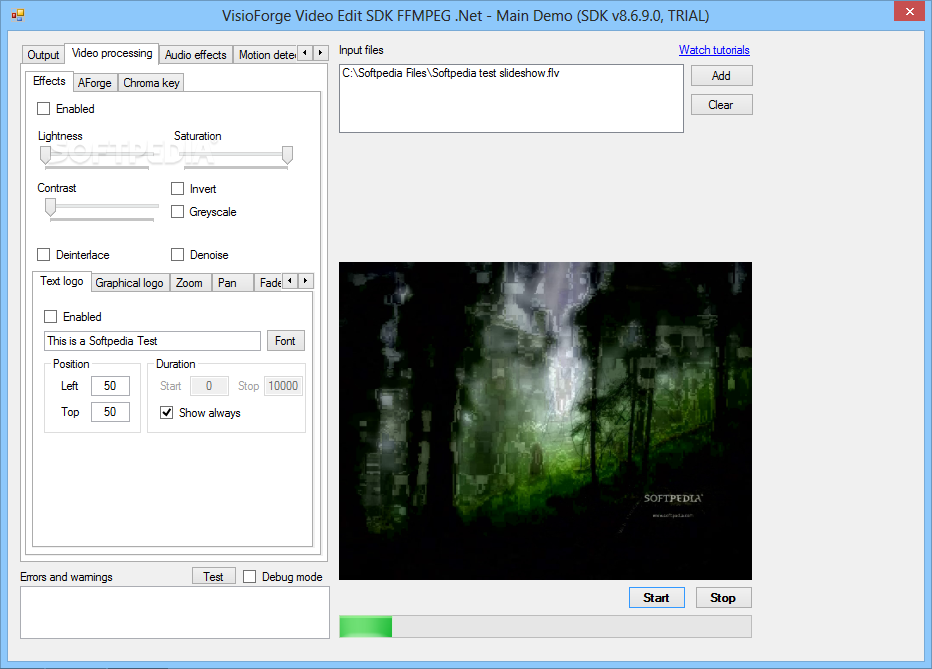Click the Lightness slider handle

coord(45,155)
